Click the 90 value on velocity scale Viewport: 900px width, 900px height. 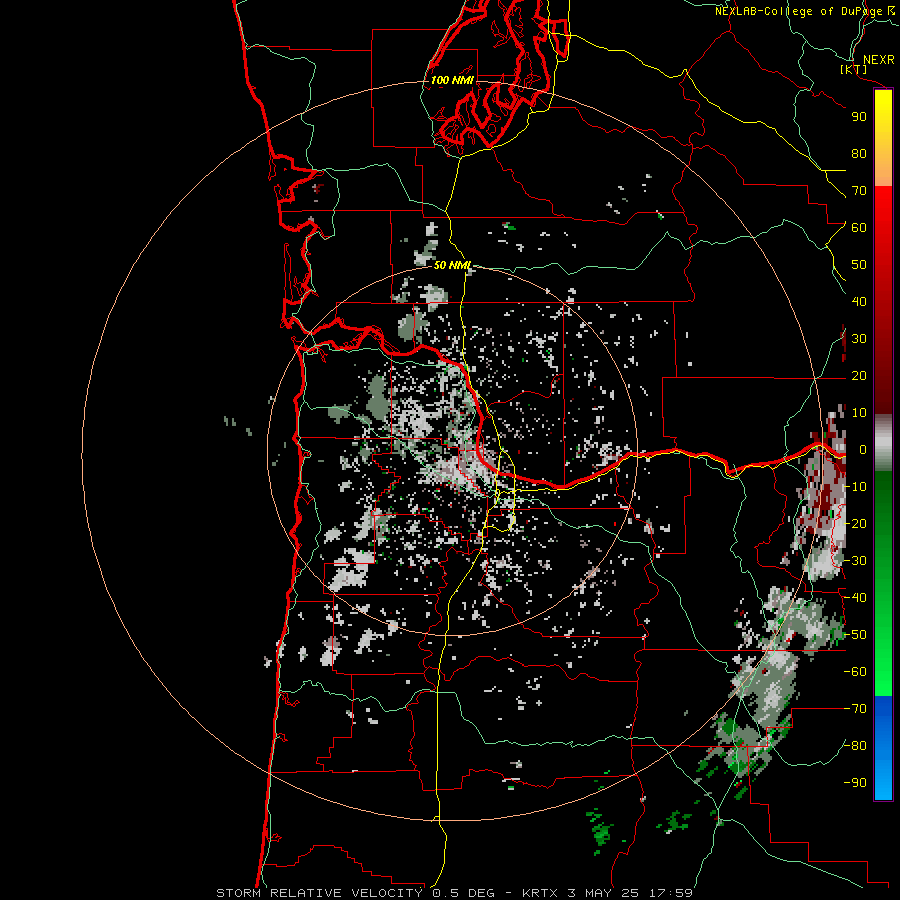pyautogui.click(x=859, y=117)
